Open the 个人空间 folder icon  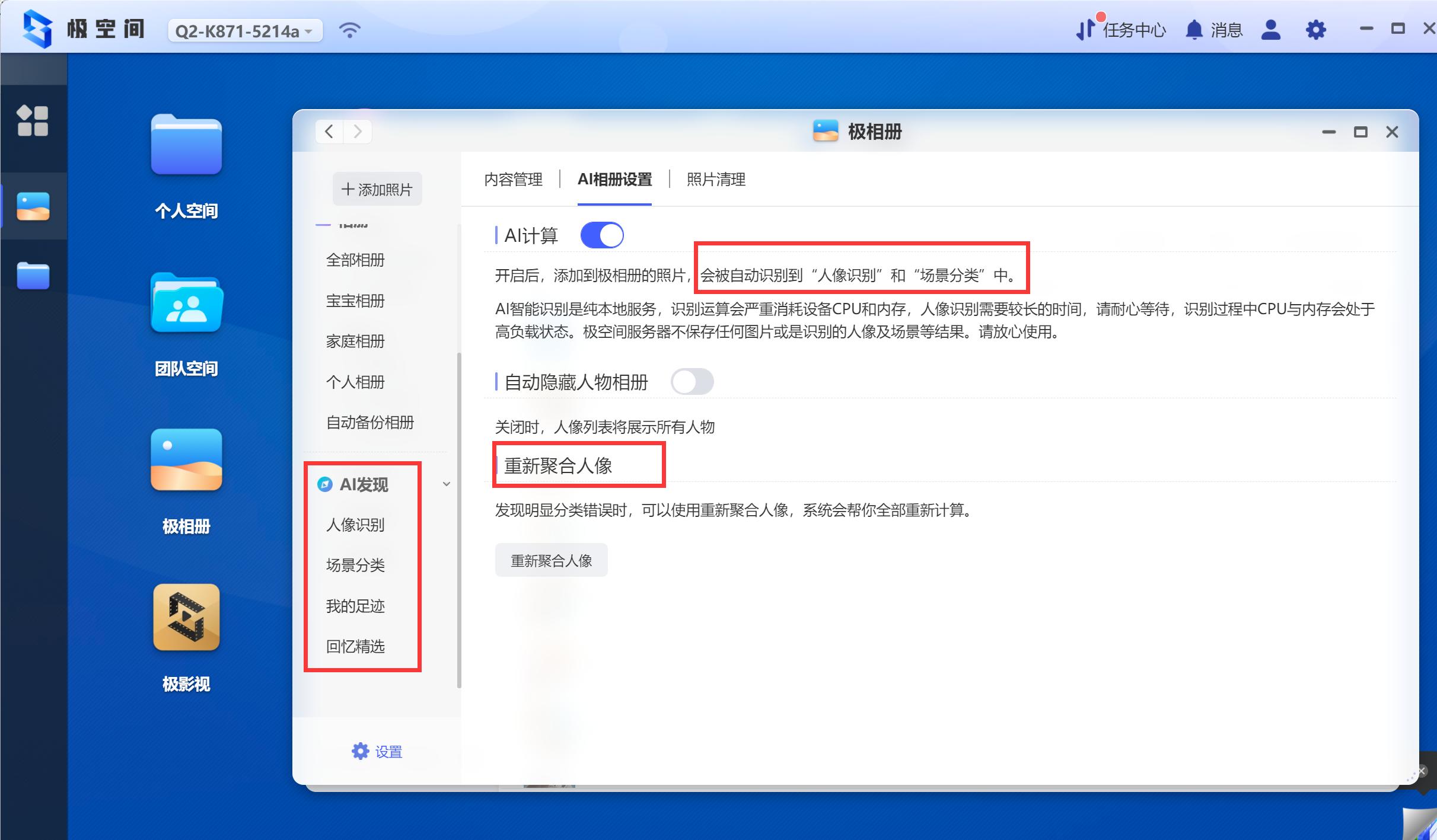click(186, 145)
